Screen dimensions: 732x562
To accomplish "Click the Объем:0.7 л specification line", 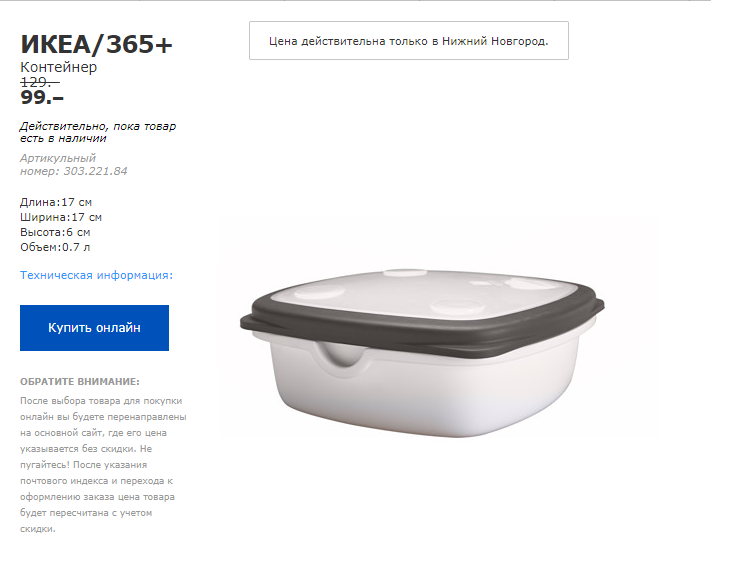I will click(x=55, y=247).
